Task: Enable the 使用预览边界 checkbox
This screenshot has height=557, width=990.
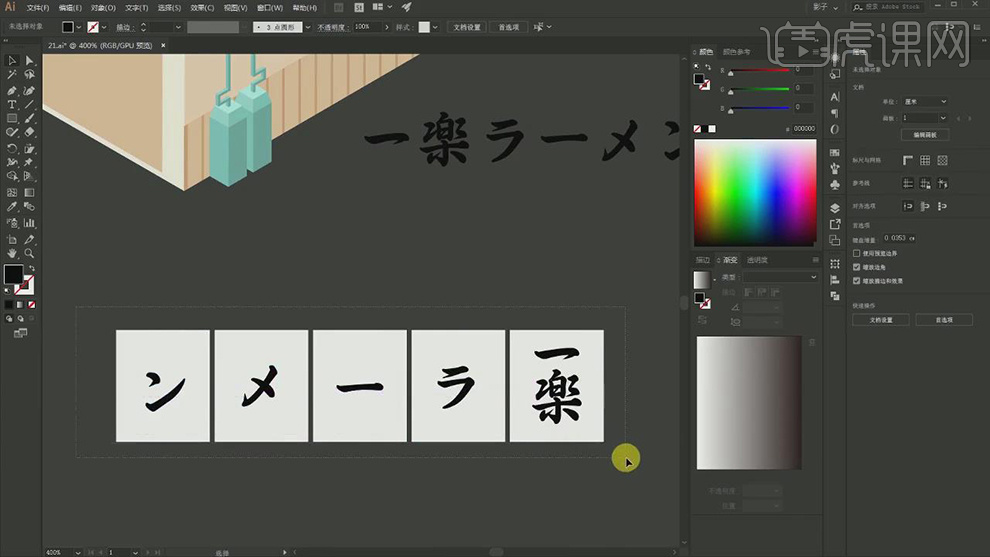Action: [x=856, y=254]
